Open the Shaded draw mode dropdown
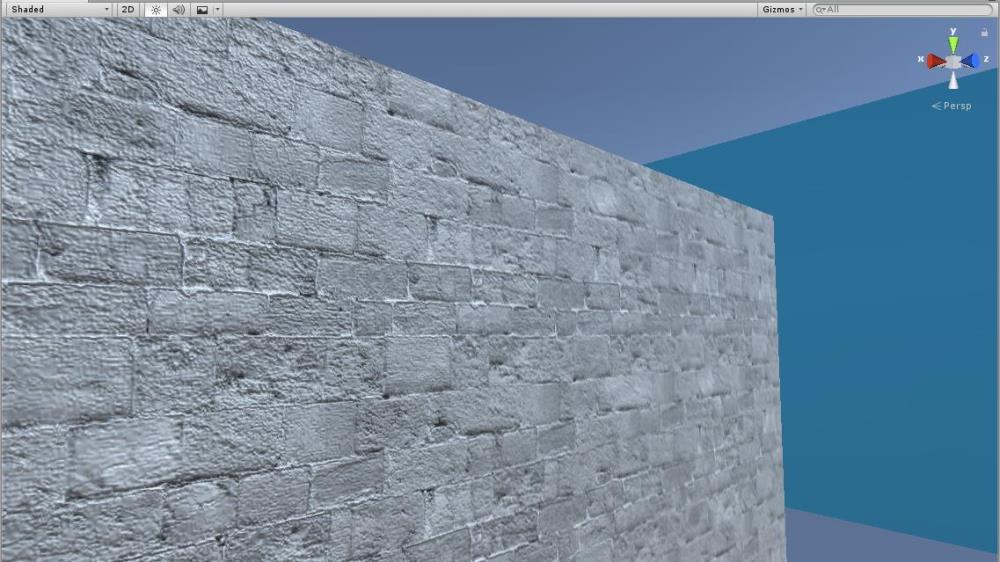 59,10
